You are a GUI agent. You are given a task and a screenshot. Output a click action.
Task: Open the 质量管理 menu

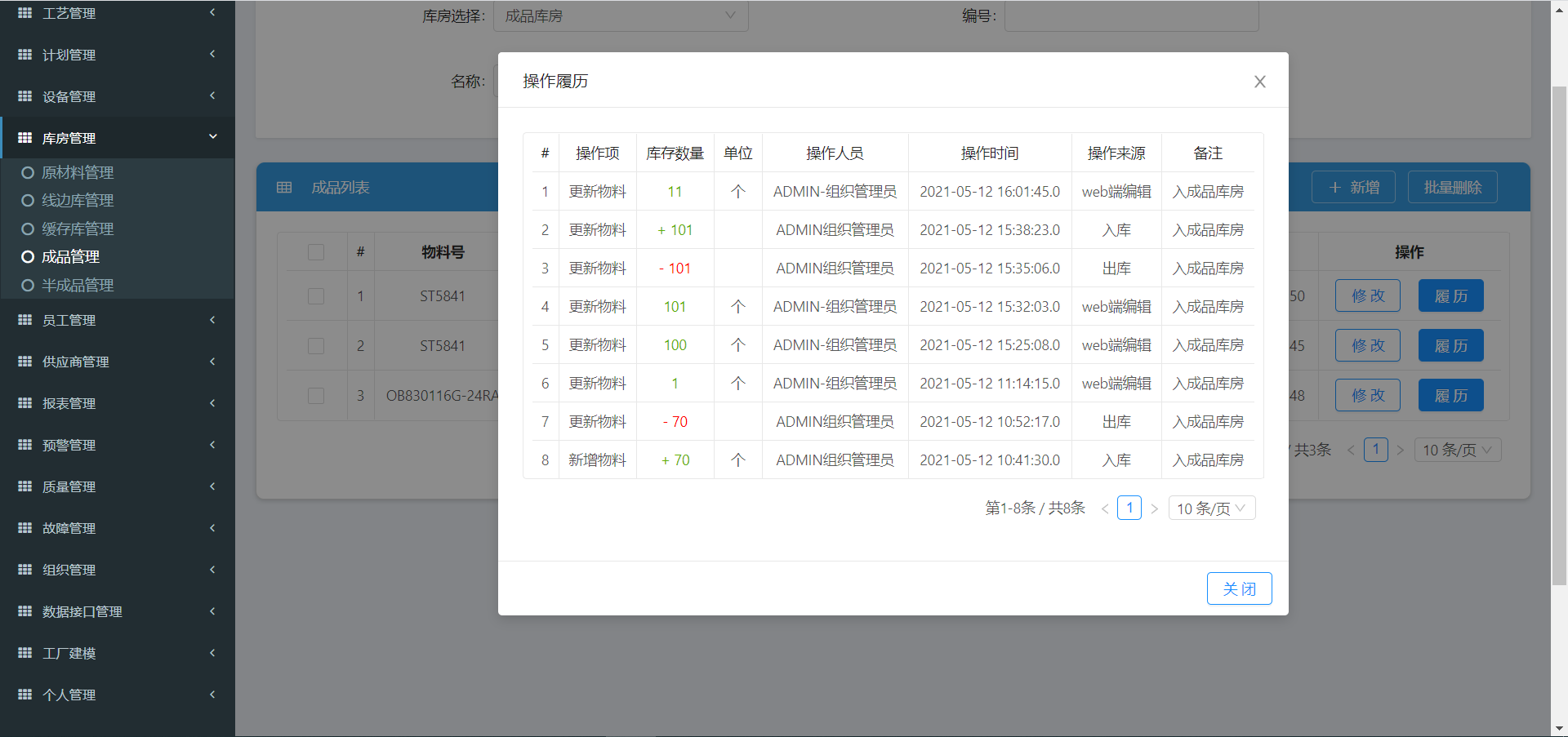pyautogui.click(x=118, y=486)
